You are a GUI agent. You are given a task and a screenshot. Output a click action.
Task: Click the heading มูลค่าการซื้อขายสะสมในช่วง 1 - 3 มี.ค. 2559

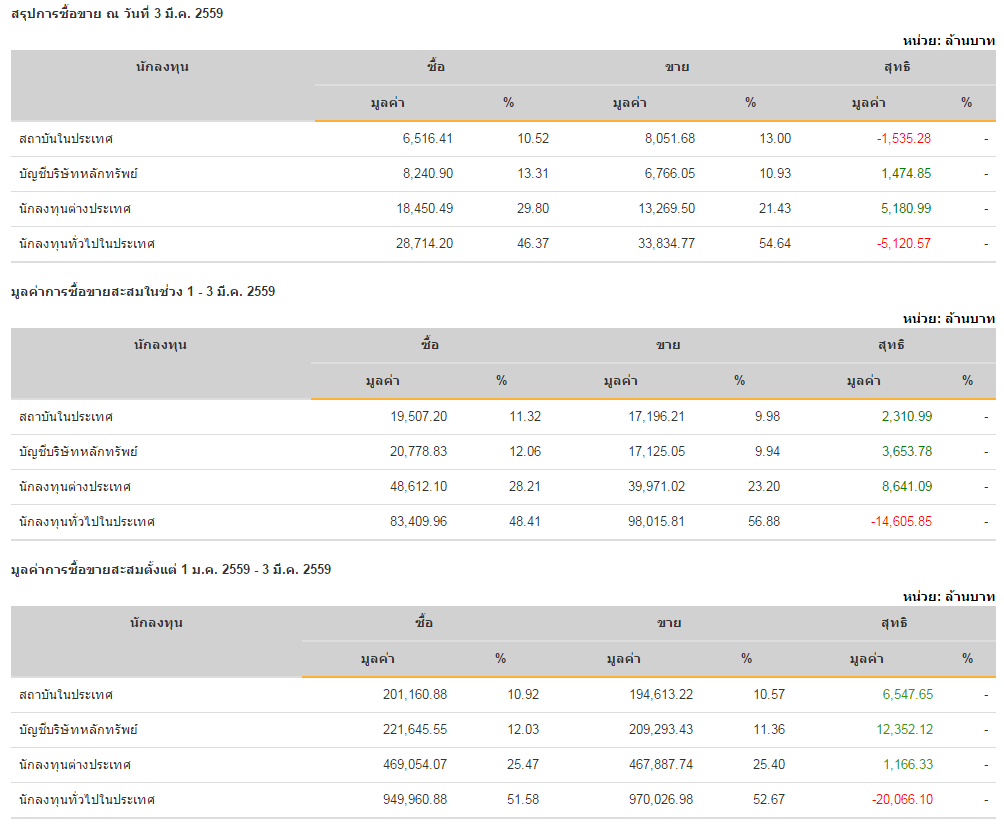[143, 291]
